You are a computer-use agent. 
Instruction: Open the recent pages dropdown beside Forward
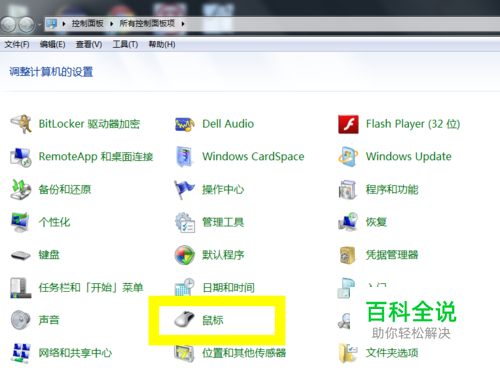pyautogui.click(x=39, y=25)
